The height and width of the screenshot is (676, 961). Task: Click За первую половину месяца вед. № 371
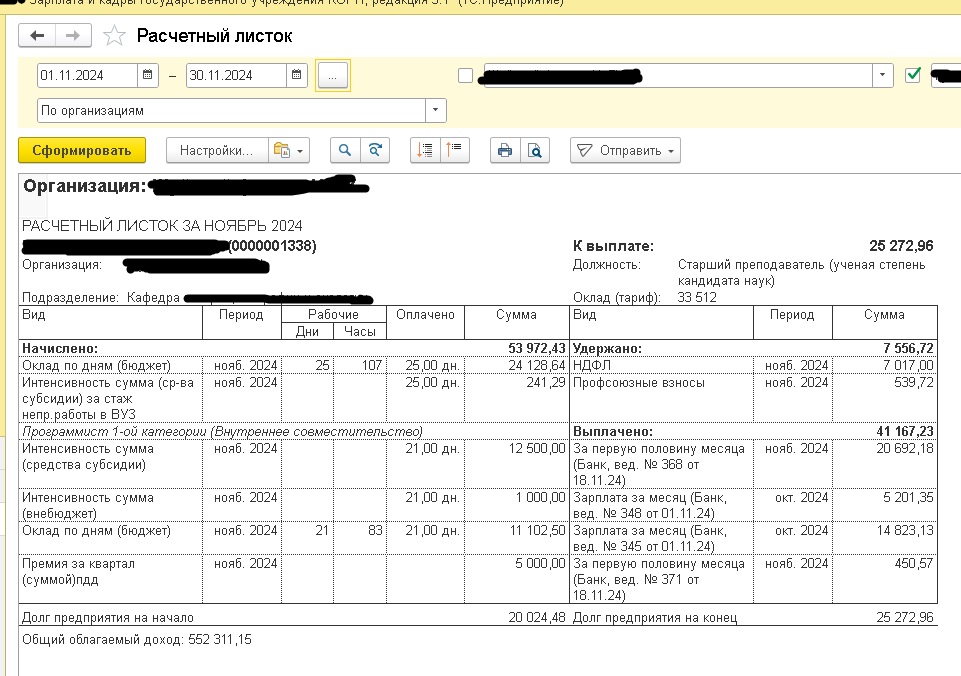coord(659,579)
